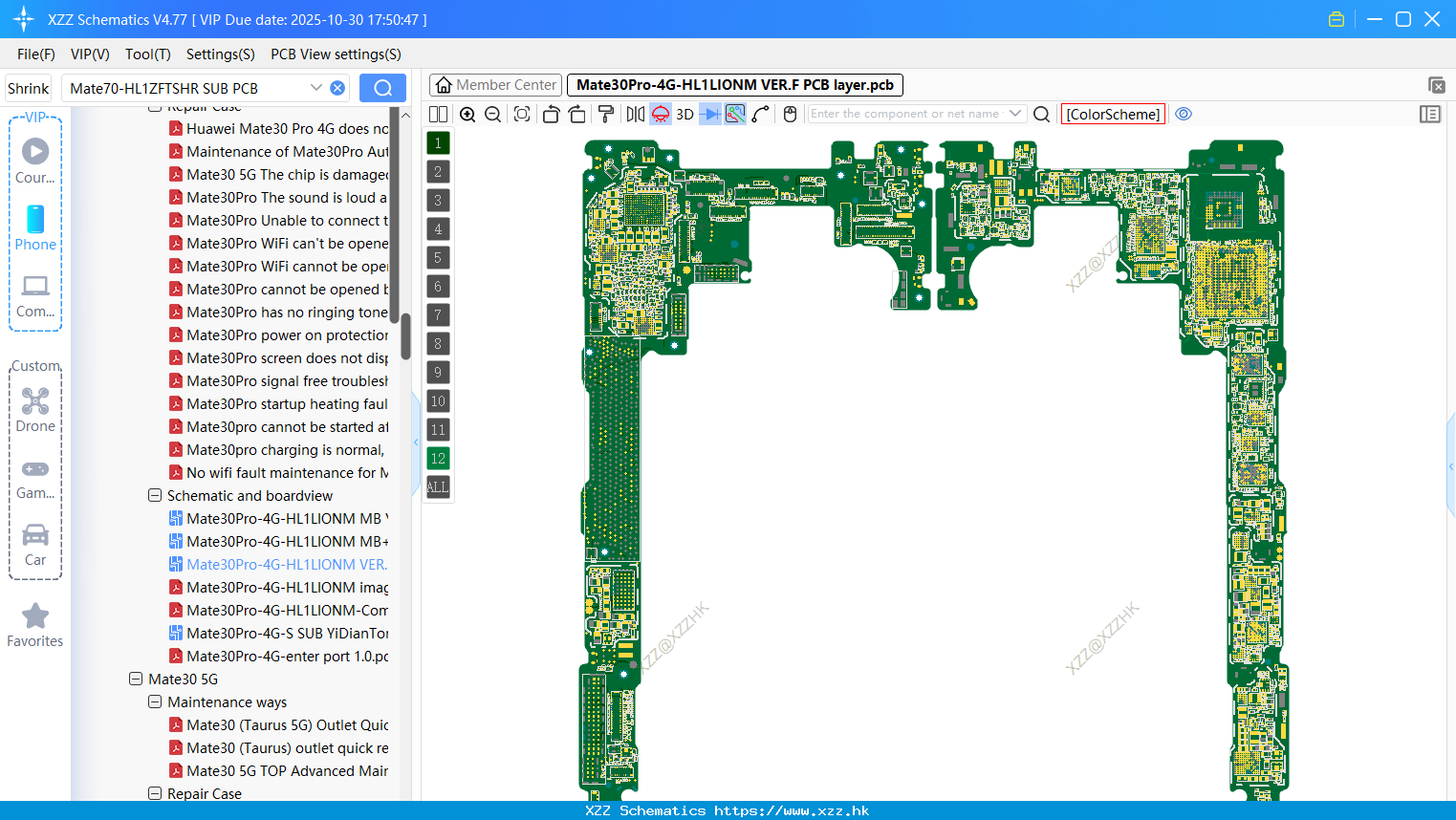Open Mate30Pro-4G-enter port 1.0 PDF
This screenshot has height=820, width=1456.
coord(279,656)
